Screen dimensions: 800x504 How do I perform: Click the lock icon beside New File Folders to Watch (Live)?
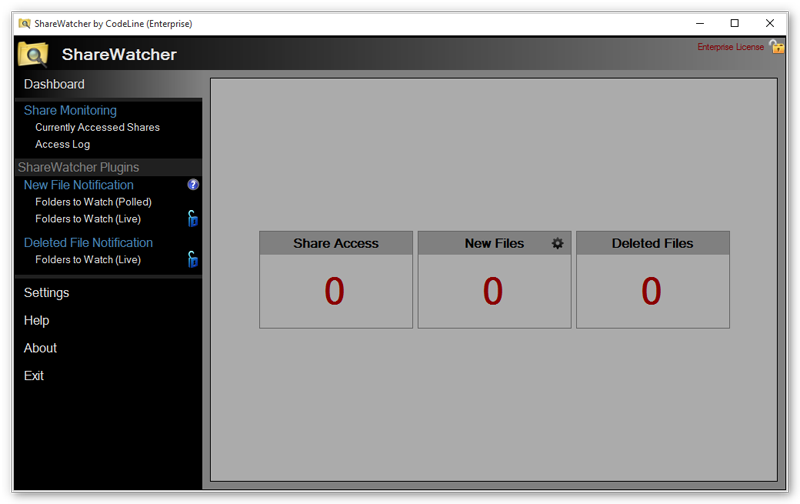click(192, 218)
